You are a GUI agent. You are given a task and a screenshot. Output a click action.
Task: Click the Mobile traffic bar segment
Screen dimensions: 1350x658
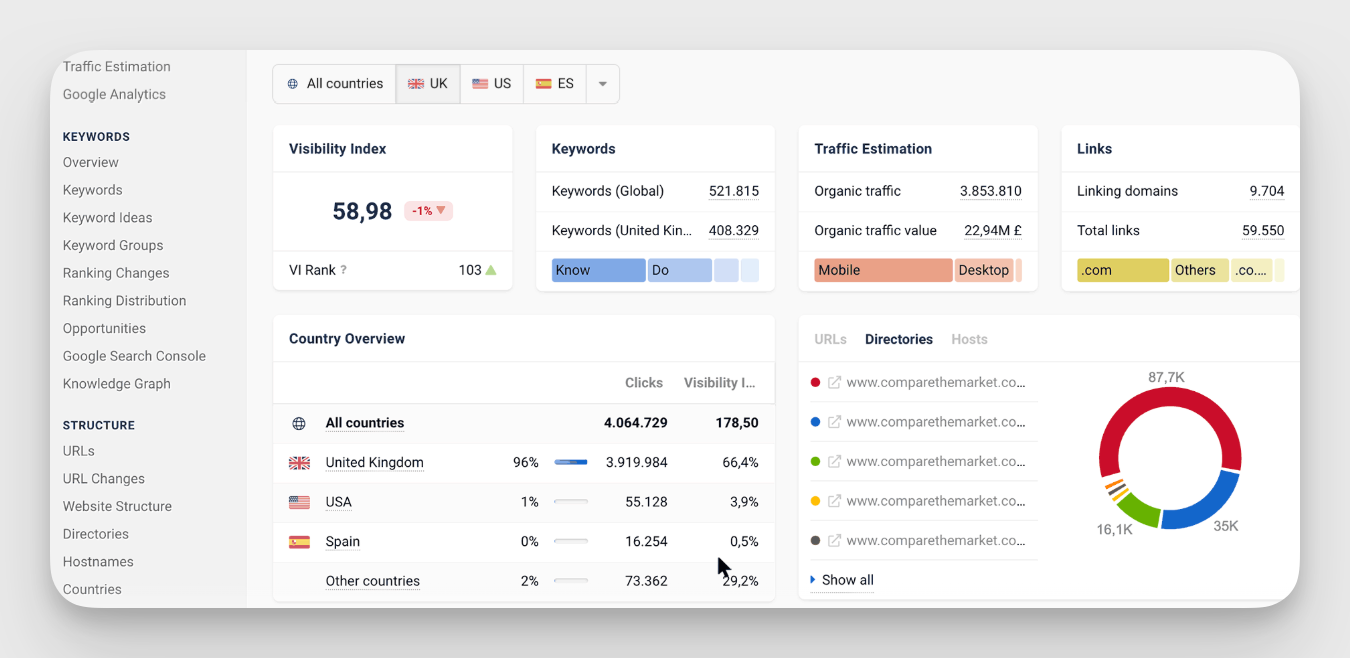click(x=882, y=270)
